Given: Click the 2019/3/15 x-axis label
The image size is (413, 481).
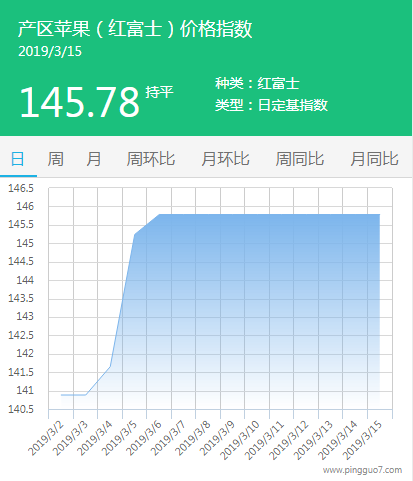Looking at the screenshot, I should click(x=362, y=440).
